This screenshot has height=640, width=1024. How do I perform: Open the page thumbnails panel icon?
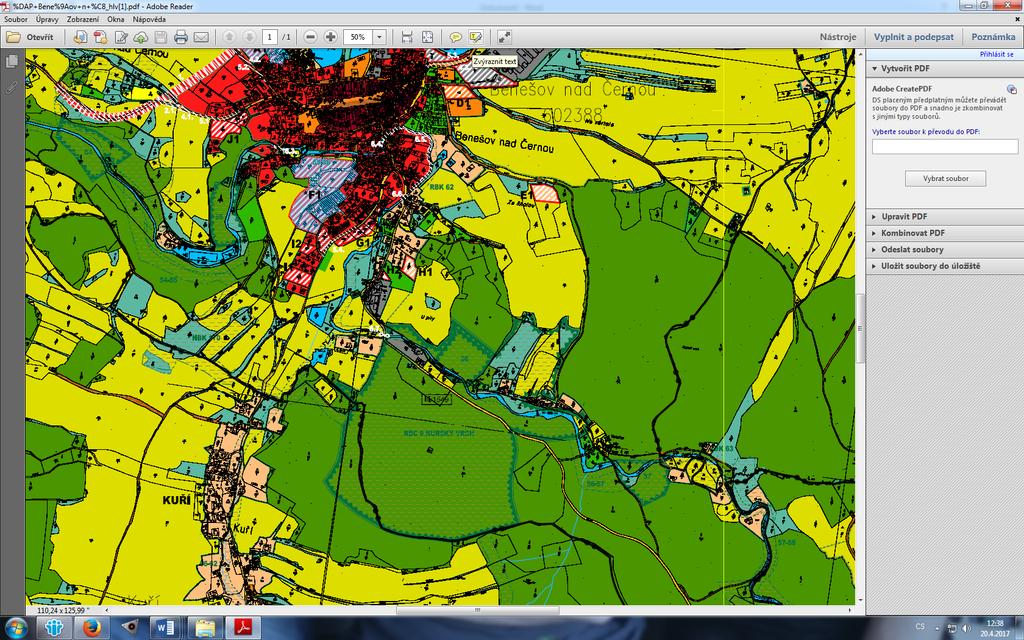[11, 62]
